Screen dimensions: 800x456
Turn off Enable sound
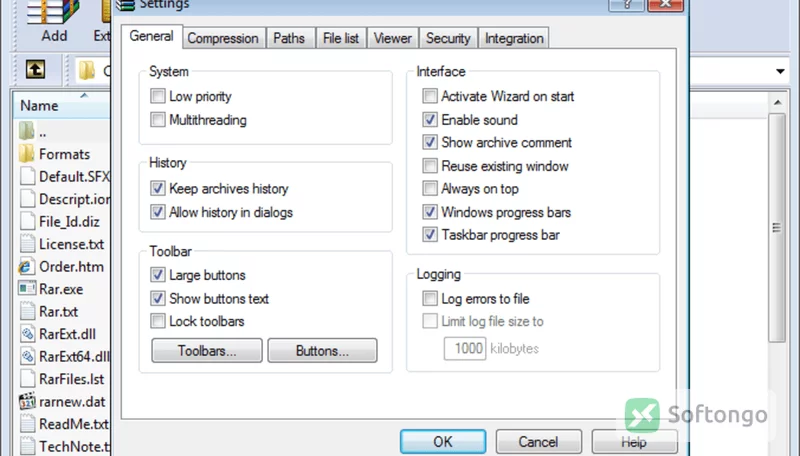tap(430, 119)
